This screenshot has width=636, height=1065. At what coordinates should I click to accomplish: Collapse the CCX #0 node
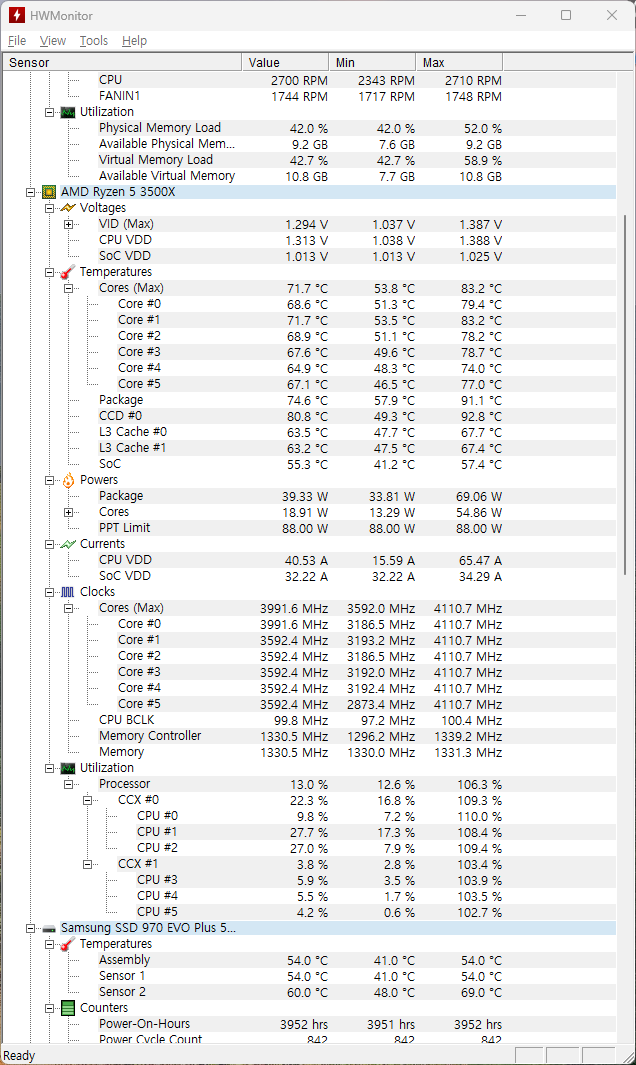(88, 800)
